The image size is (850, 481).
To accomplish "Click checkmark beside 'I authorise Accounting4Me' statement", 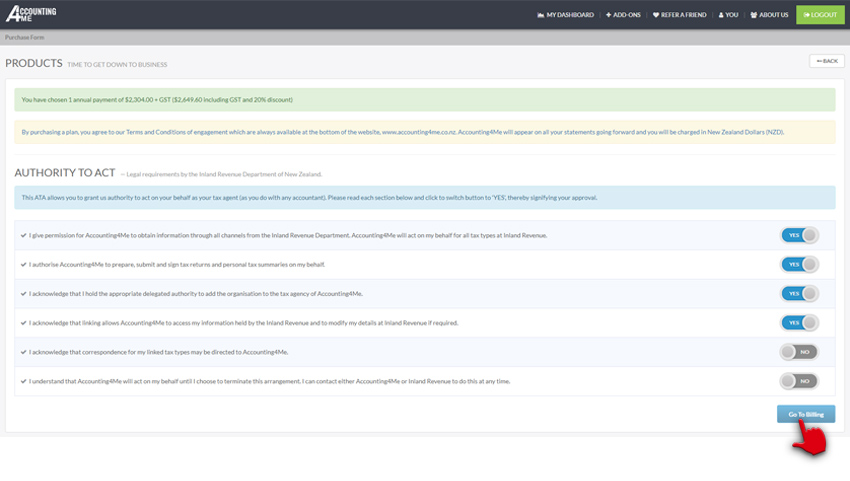I will click(23, 265).
